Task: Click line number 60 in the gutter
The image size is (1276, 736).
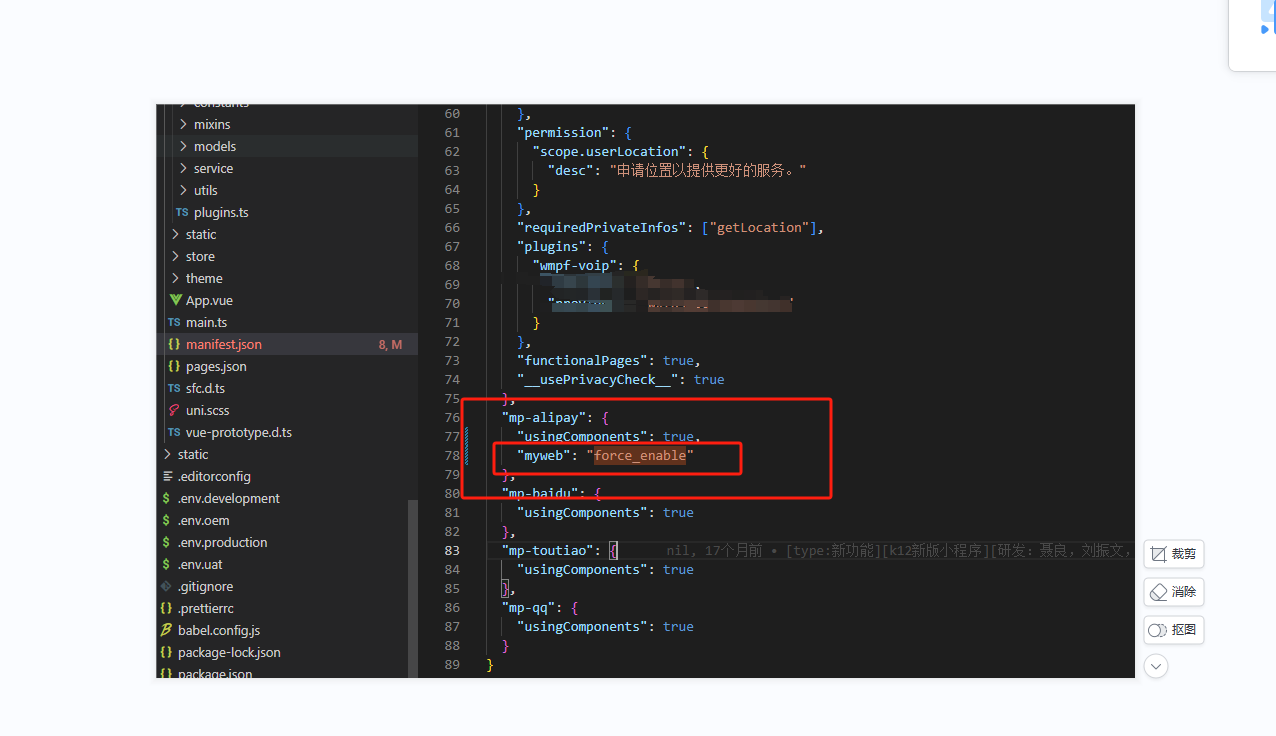Action: [451, 113]
